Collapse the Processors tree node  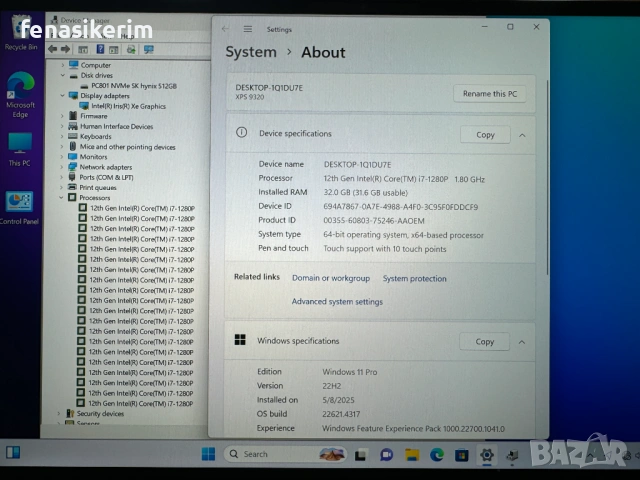pos(62,198)
